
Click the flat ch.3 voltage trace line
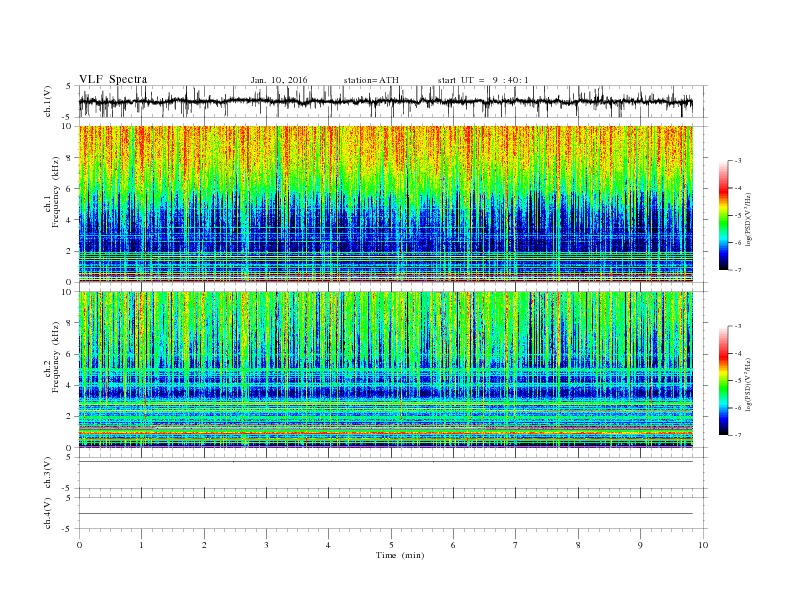tap(385, 462)
